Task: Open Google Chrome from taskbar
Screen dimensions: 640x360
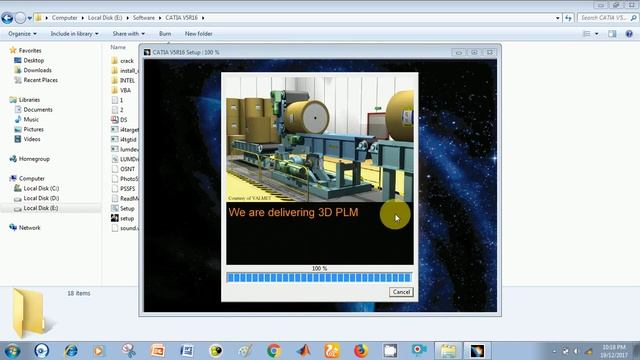Action: click(x=274, y=351)
